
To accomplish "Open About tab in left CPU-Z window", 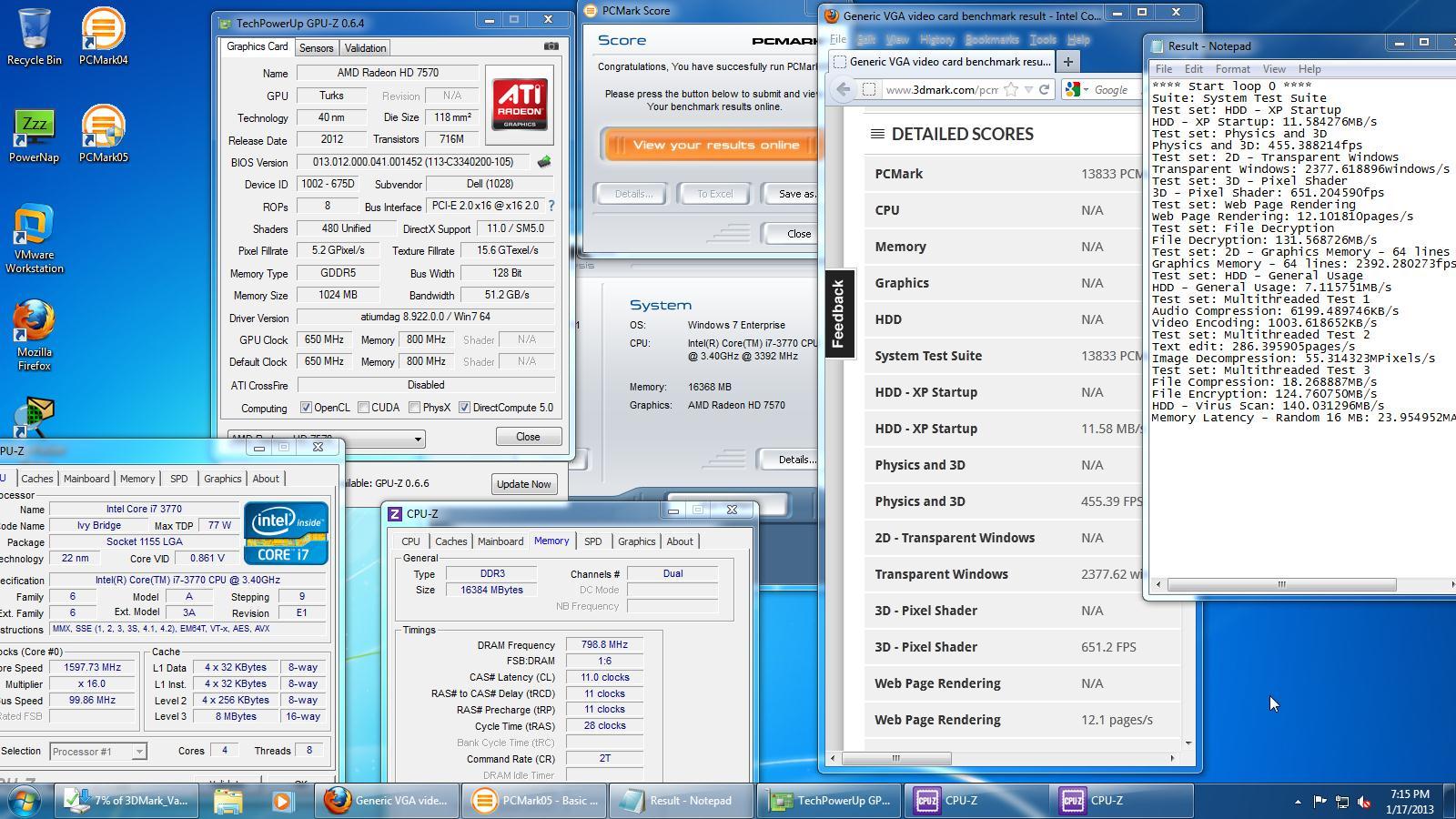I will coord(266,479).
